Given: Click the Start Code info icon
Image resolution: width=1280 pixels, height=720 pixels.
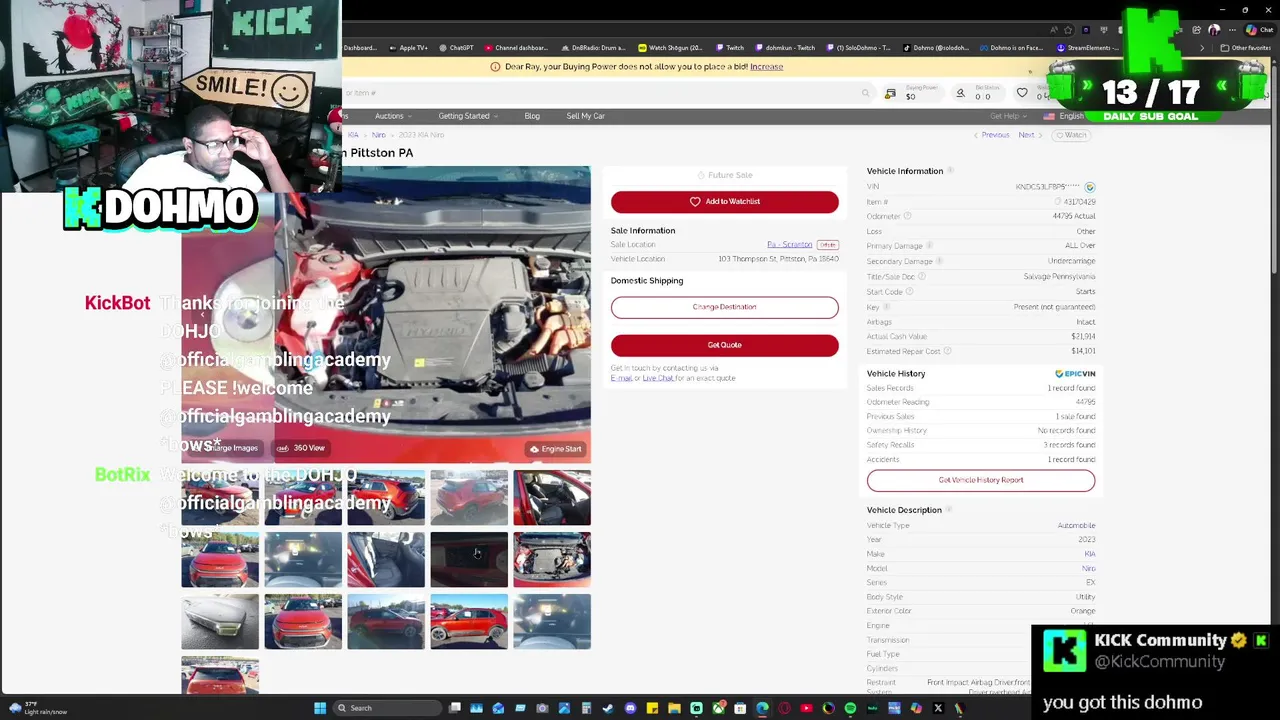Looking at the screenshot, I should click(x=908, y=291).
